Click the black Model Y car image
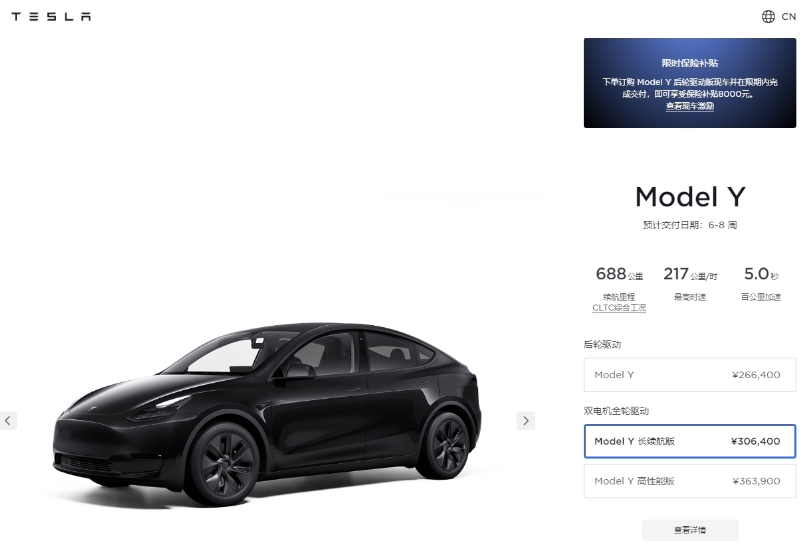 point(267,413)
